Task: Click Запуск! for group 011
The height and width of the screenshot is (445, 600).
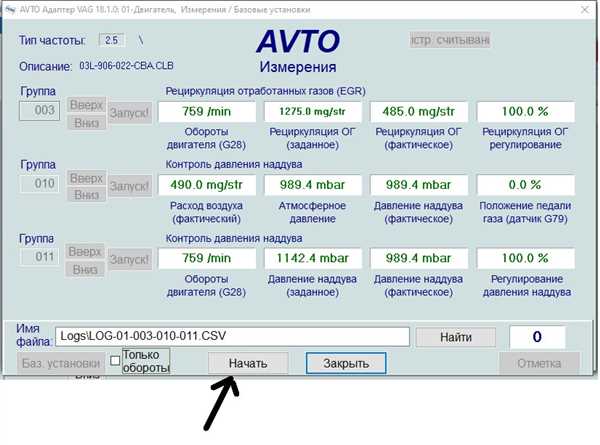Action: 130,259
